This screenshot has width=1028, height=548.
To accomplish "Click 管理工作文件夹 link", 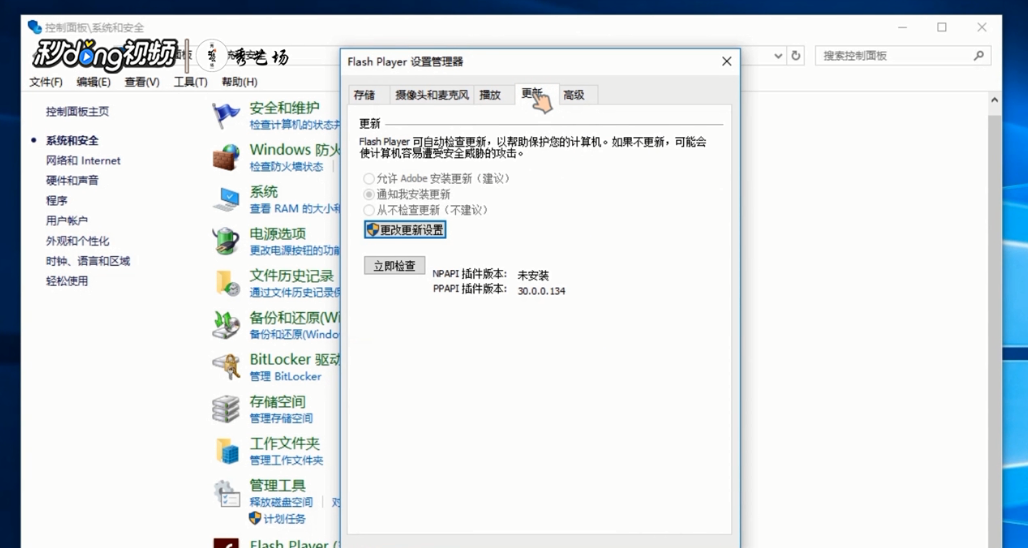I will (287, 460).
